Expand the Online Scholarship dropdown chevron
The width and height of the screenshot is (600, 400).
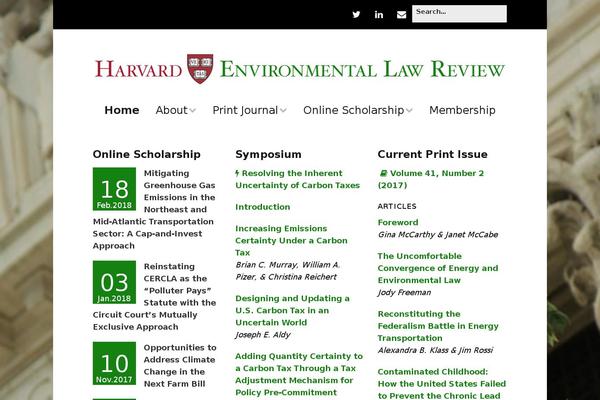pos(409,111)
